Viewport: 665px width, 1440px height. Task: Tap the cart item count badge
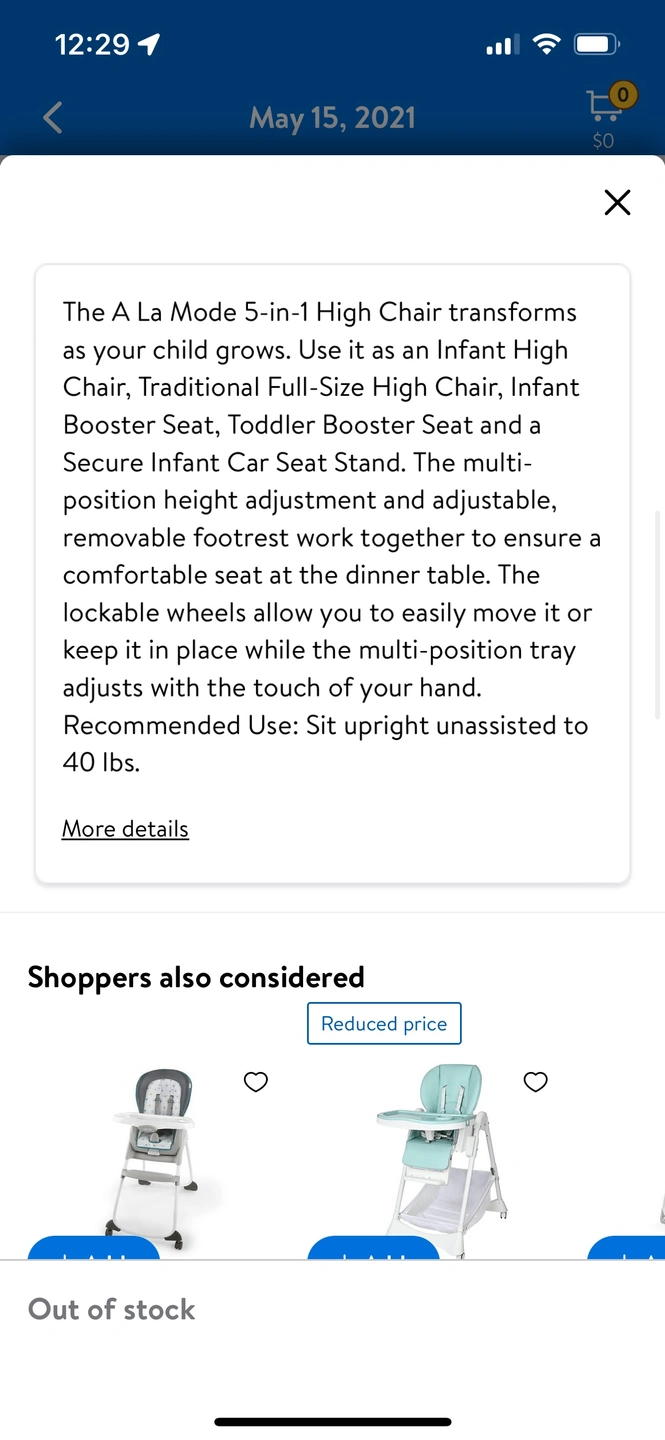tap(623, 95)
